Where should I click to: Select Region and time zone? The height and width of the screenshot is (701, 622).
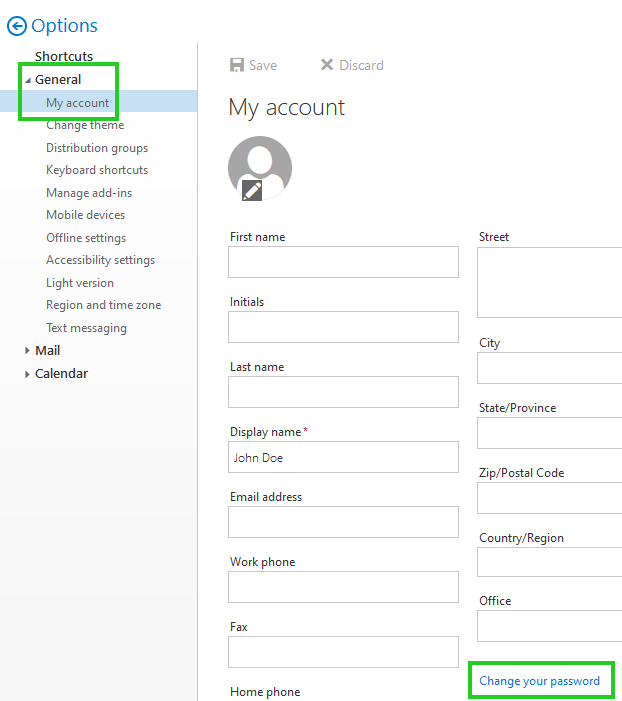pyautogui.click(x=103, y=305)
